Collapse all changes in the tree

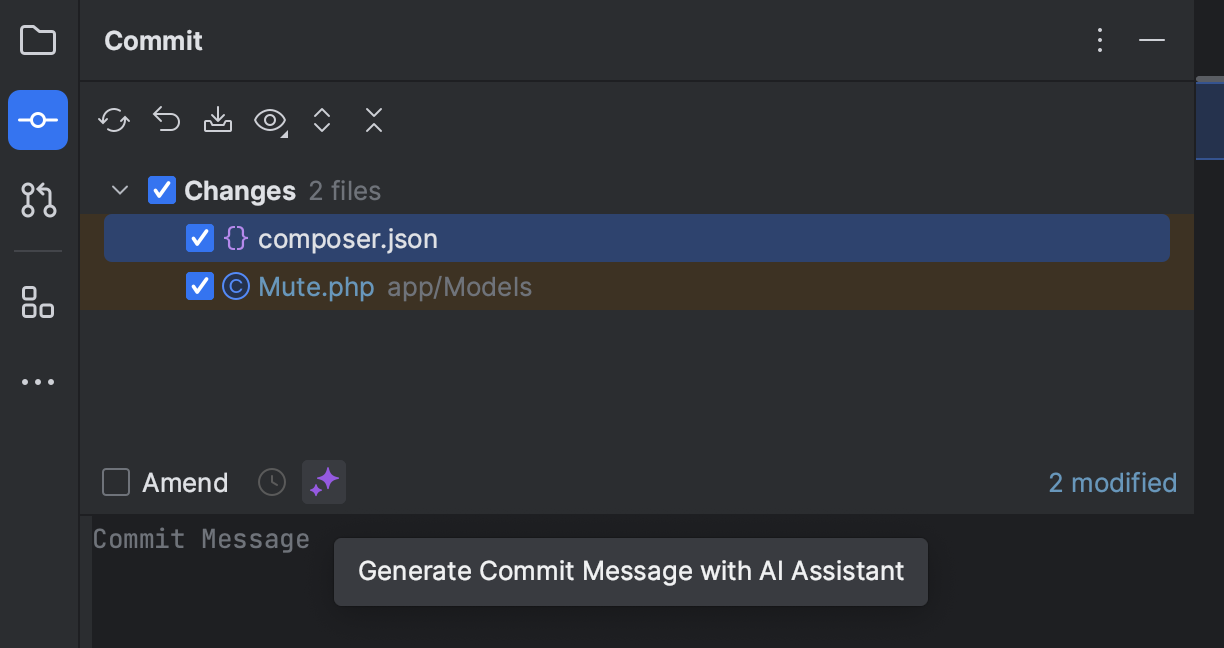[x=374, y=121]
